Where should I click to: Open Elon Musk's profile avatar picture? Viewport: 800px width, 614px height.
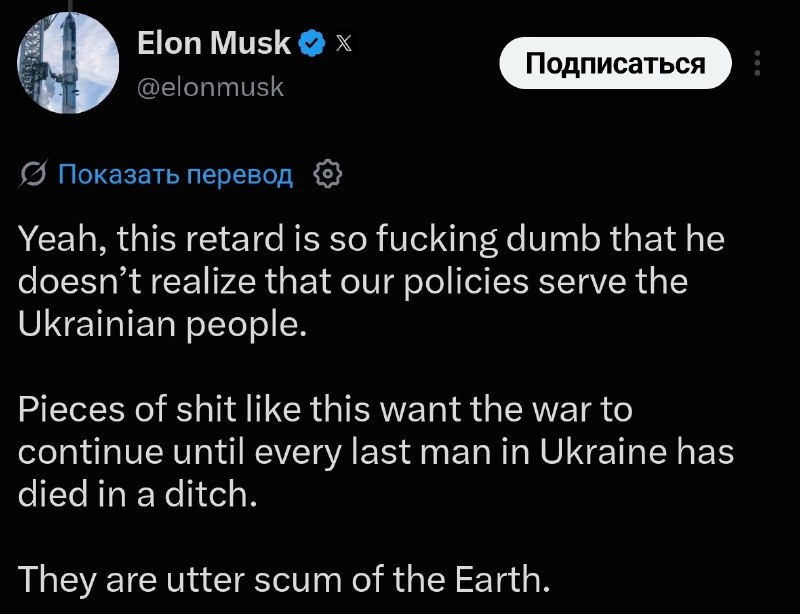coord(68,63)
